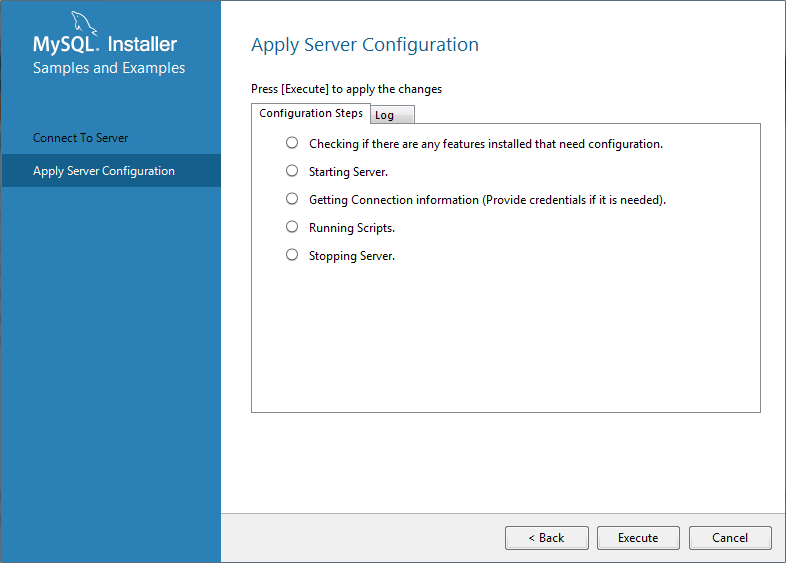Select Apply Server Configuration in sidebar
This screenshot has width=786, height=563.
pos(111,171)
